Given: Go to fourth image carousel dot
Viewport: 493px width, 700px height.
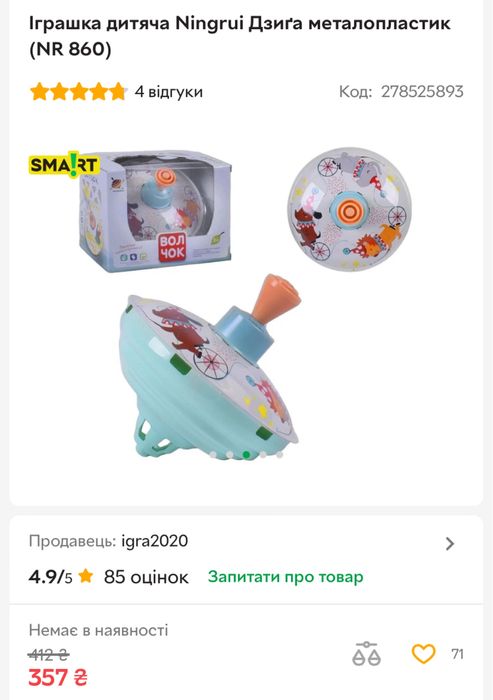Looking at the screenshot, I should pos(263,454).
